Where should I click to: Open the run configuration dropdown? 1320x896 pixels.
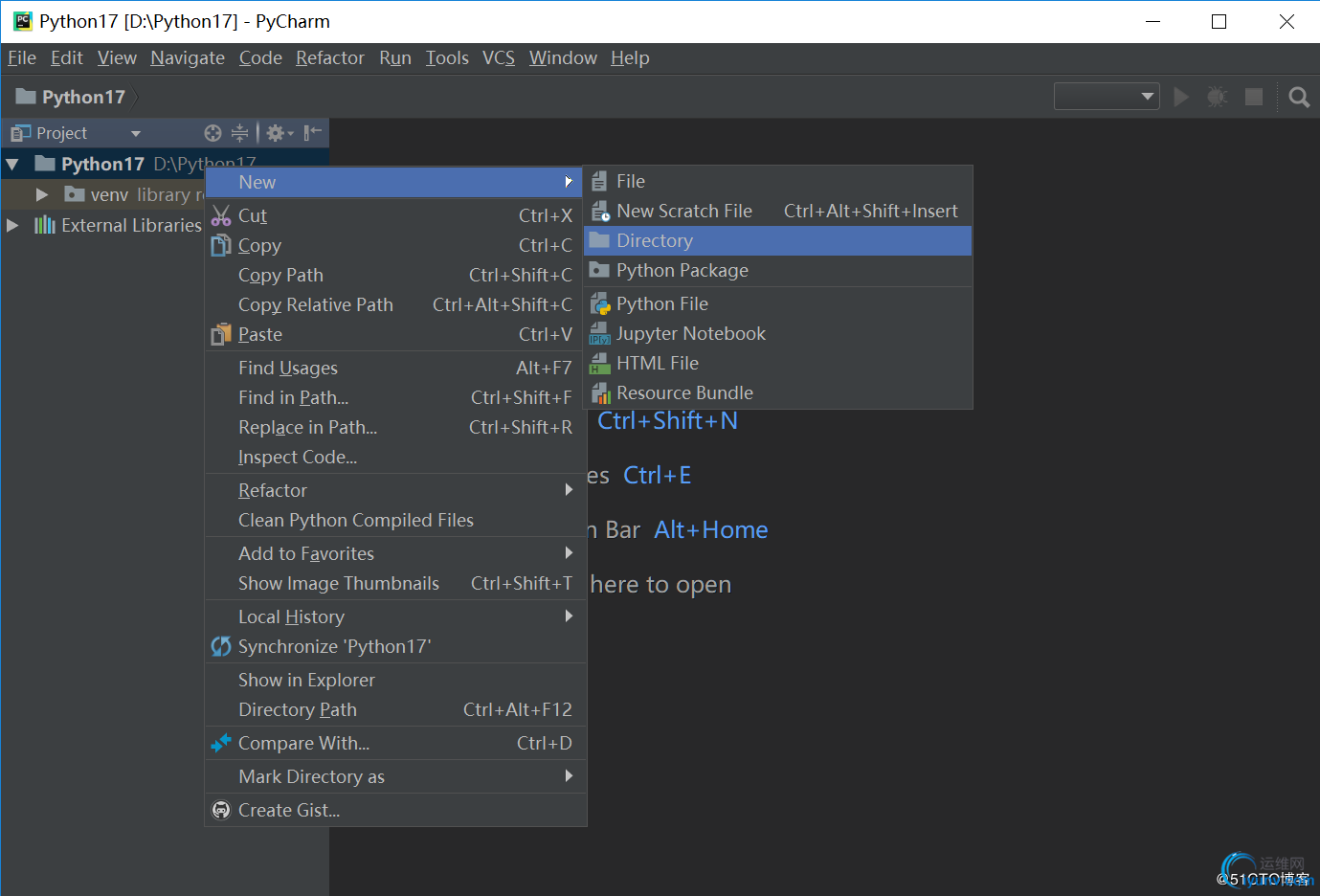[1107, 97]
